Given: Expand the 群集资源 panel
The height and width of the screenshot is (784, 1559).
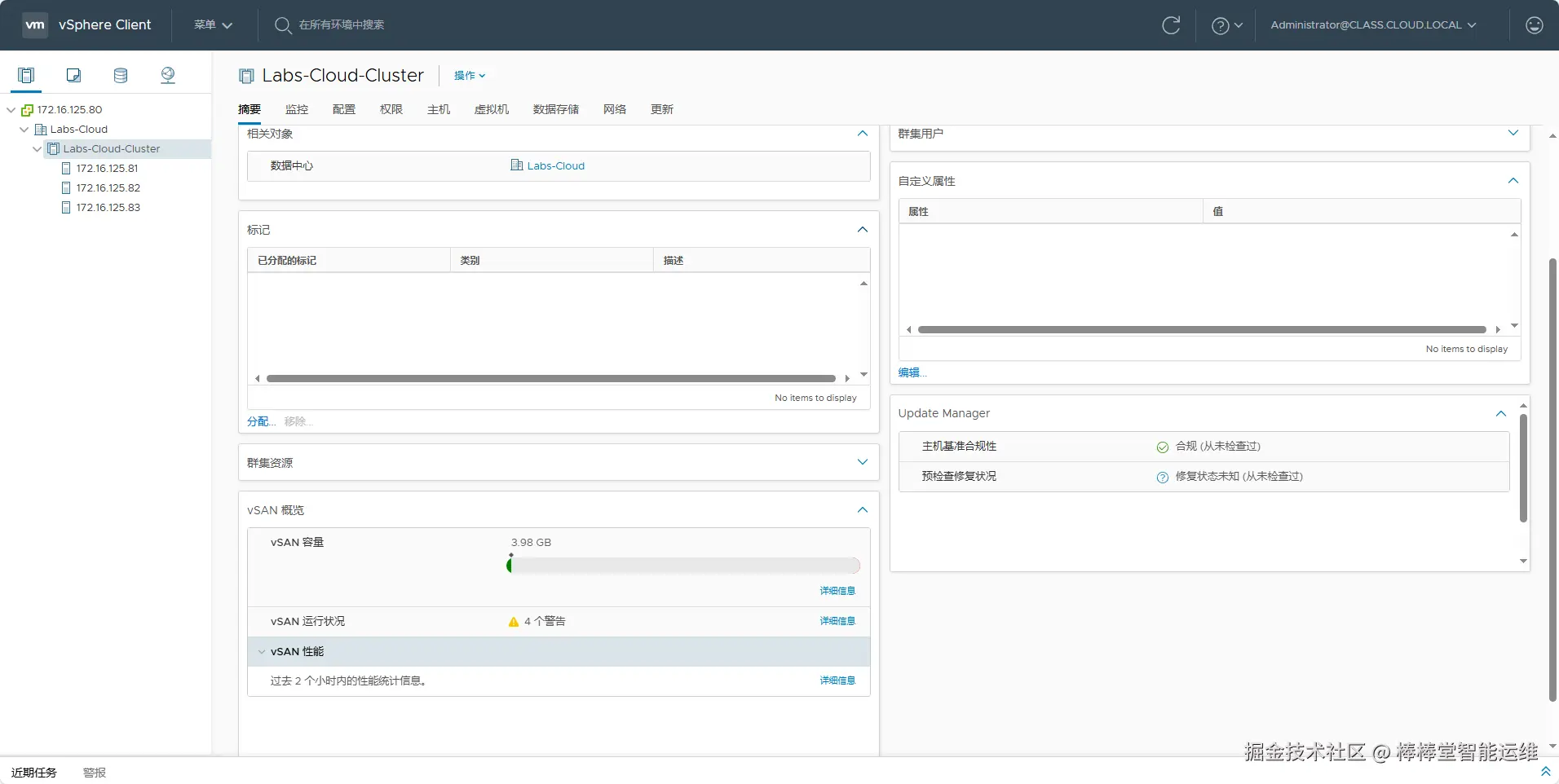Looking at the screenshot, I should click(863, 462).
